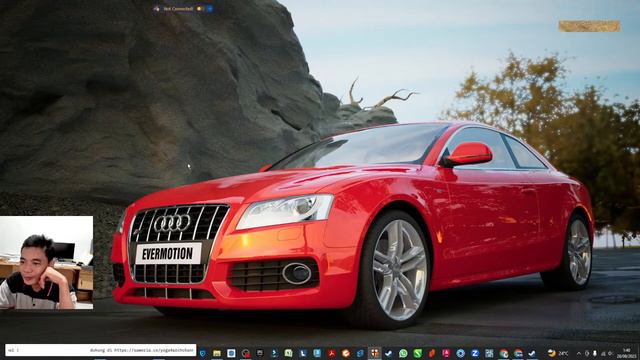Screen dimensions: 640x360
Task: Open the terminal arrow taskbar icon
Action: click(275, 353)
